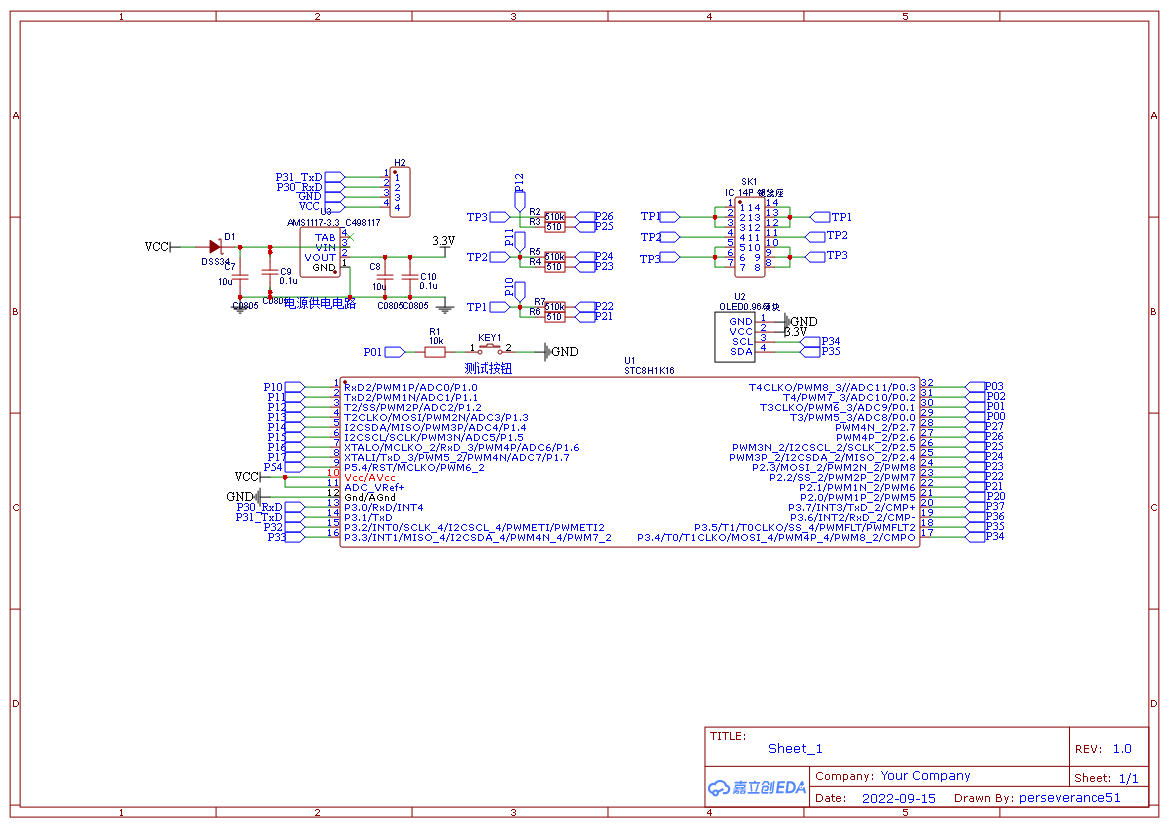Select the VOUT pin label on regulator
Viewport: 1169px width, 827px height.
click(320, 257)
